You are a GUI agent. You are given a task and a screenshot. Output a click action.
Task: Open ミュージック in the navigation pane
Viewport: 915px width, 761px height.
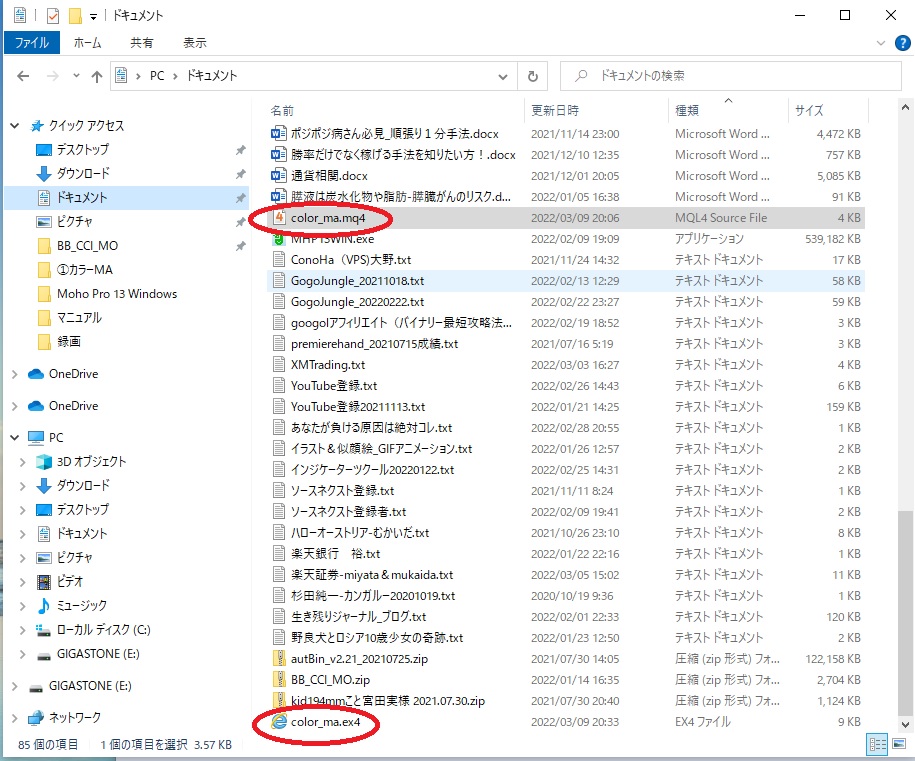click(81, 605)
